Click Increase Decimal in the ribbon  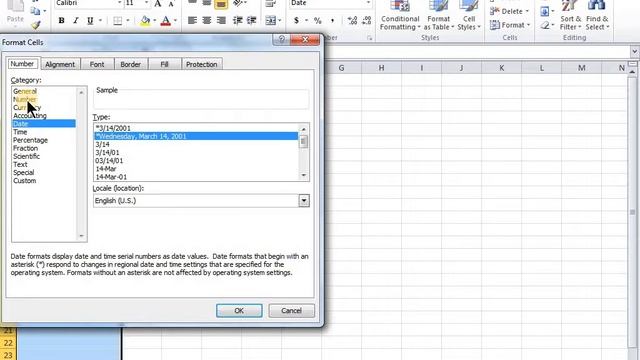tap(352, 20)
